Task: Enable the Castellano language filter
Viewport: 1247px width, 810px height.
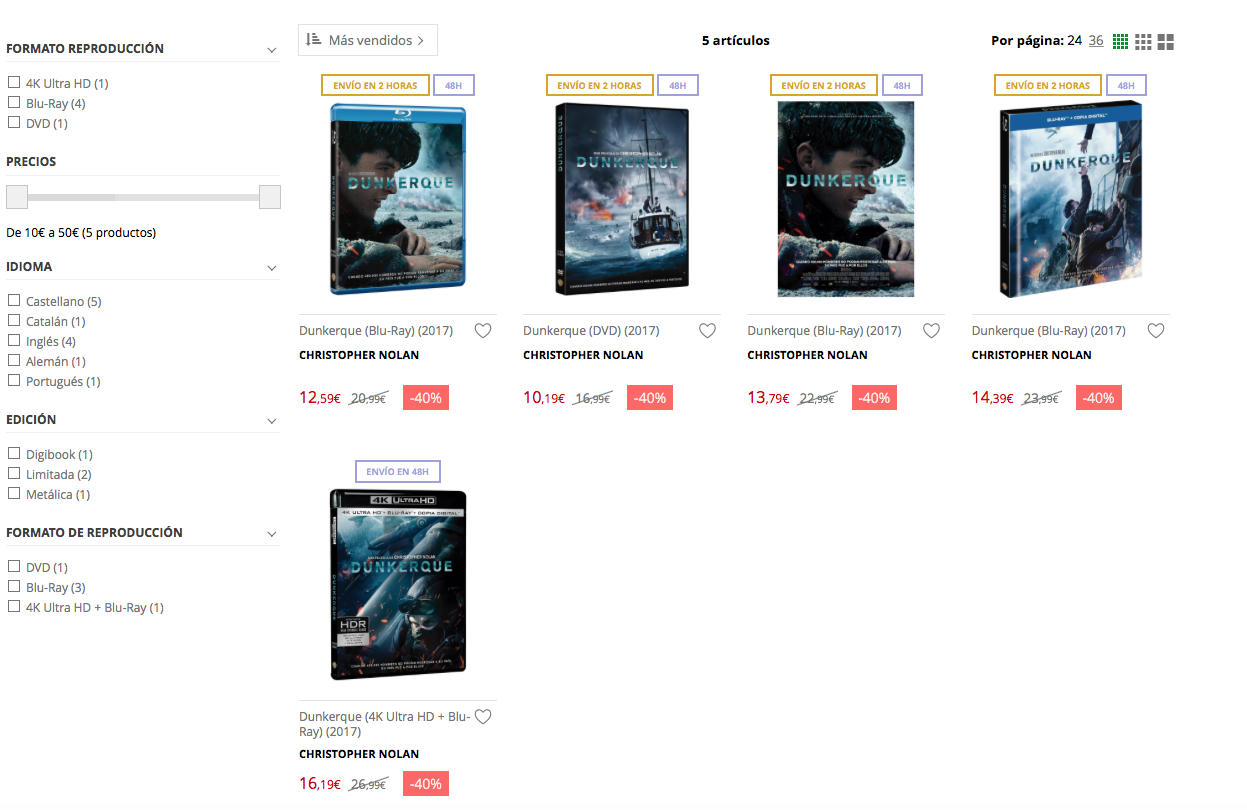Action: (x=14, y=301)
